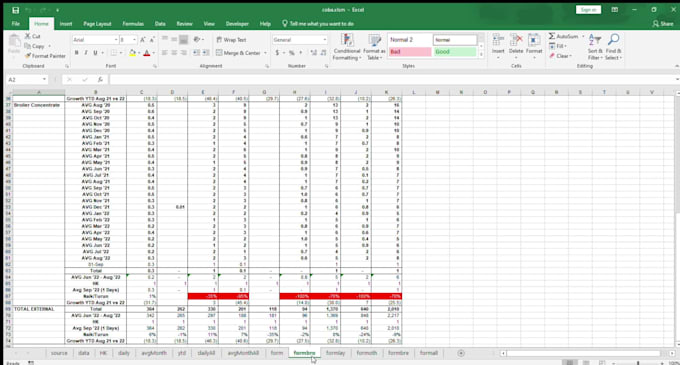Viewport: 680px width, 365px height.
Task: Apply the Bad cell style
Action: click(410, 52)
